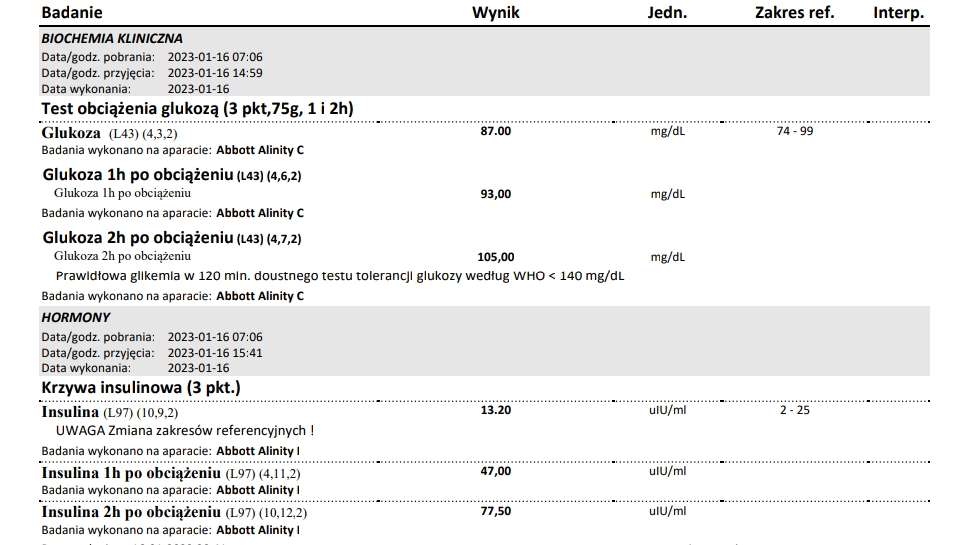
Task: Click the Wynik column header
Action: 496,13
